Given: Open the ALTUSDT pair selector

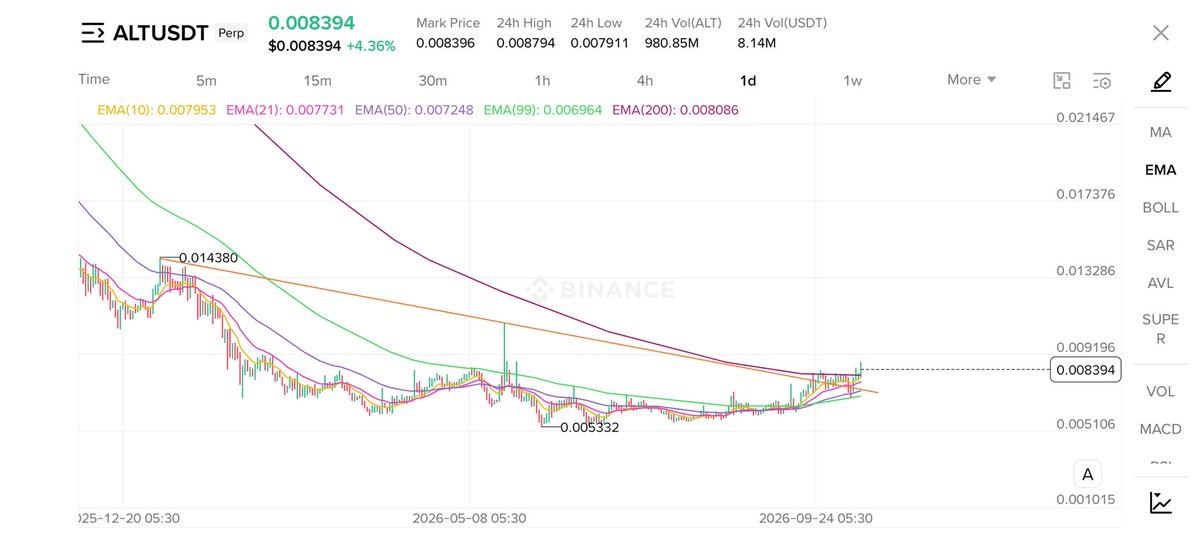Looking at the screenshot, I should pyautogui.click(x=161, y=33).
